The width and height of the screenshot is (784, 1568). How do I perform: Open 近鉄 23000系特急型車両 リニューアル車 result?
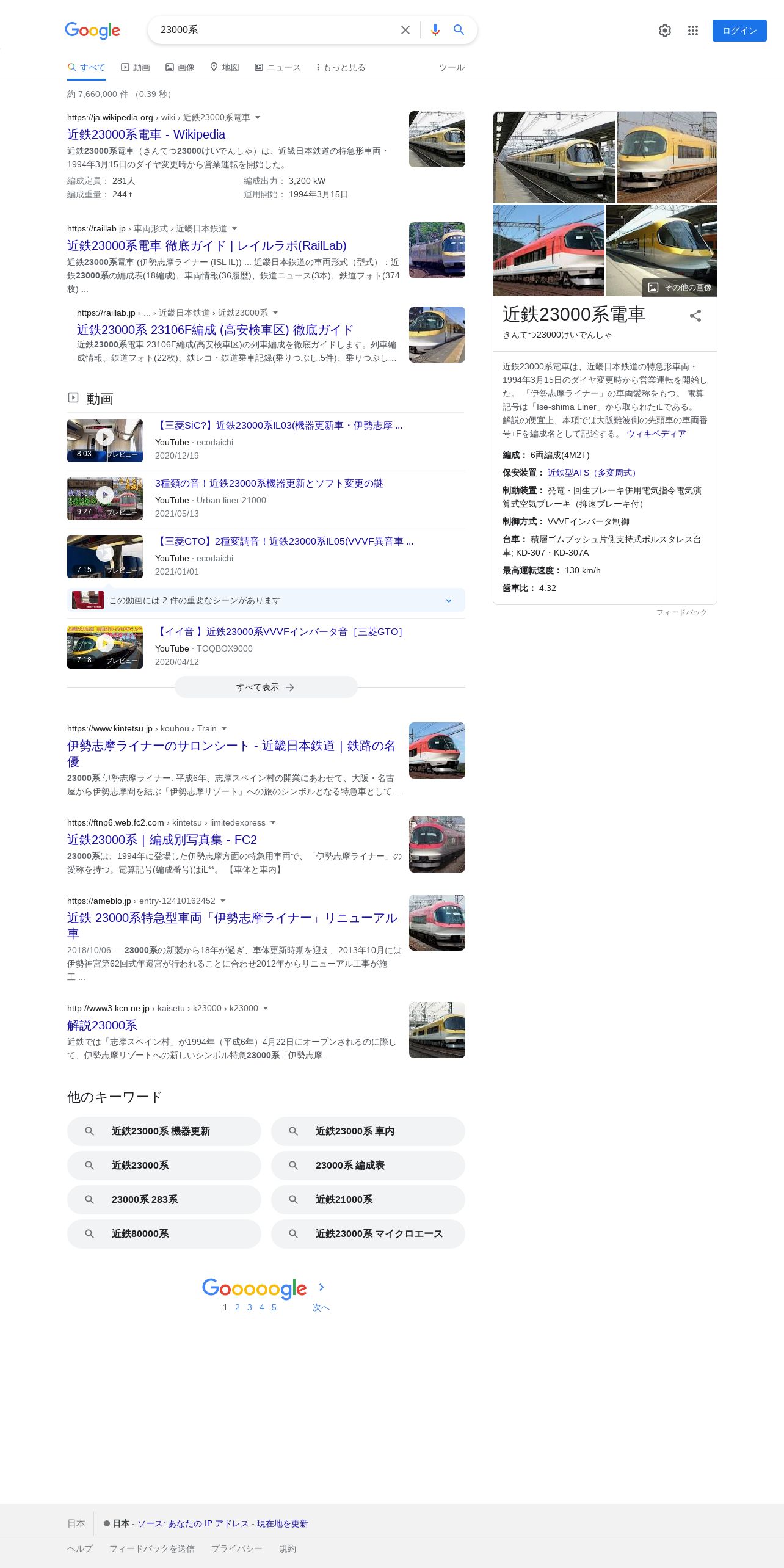tap(232, 926)
